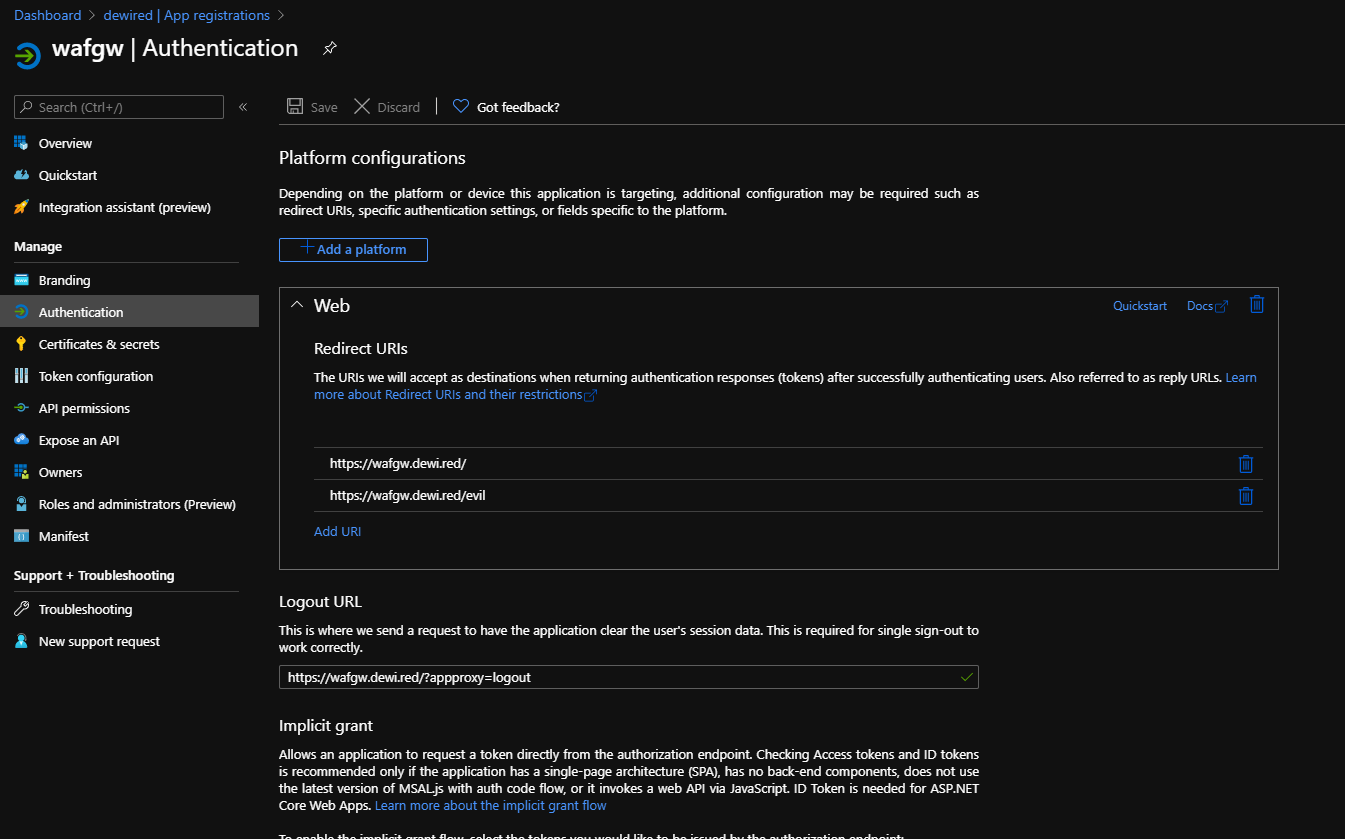Navigate to Dashboard breadcrumb
The width and height of the screenshot is (1345, 839).
point(47,14)
